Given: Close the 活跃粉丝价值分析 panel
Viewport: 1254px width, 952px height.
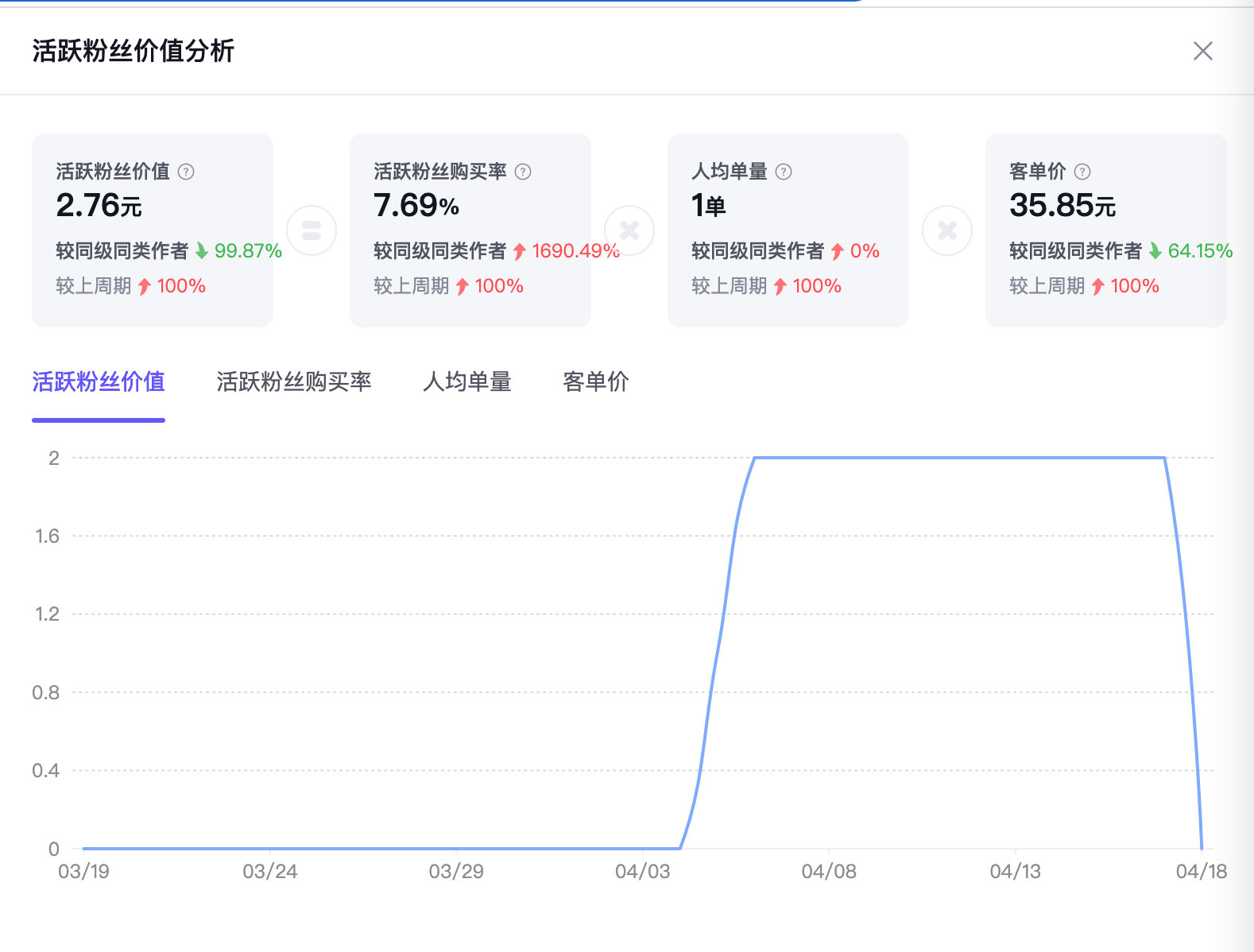Looking at the screenshot, I should pos(1202,52).
